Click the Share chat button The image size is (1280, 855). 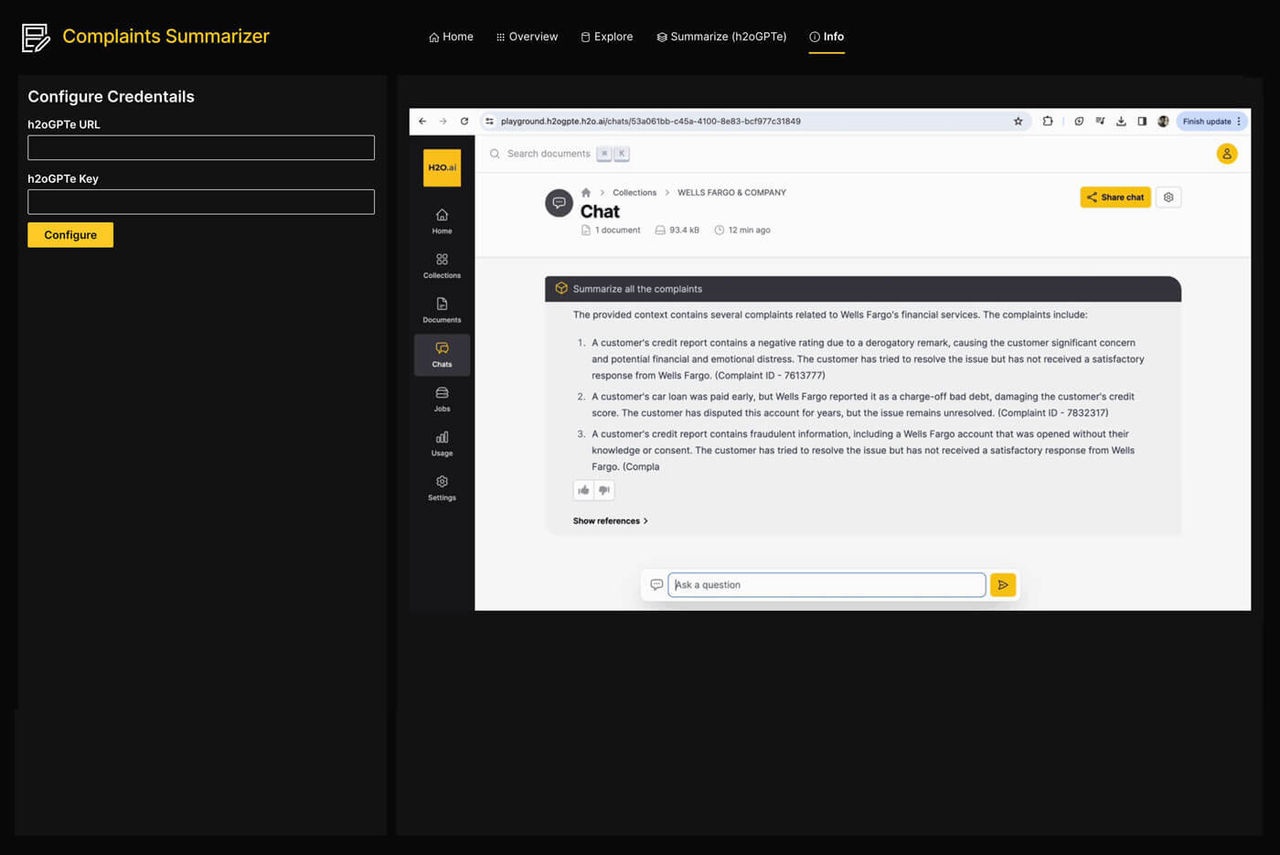click(1115, 197)
